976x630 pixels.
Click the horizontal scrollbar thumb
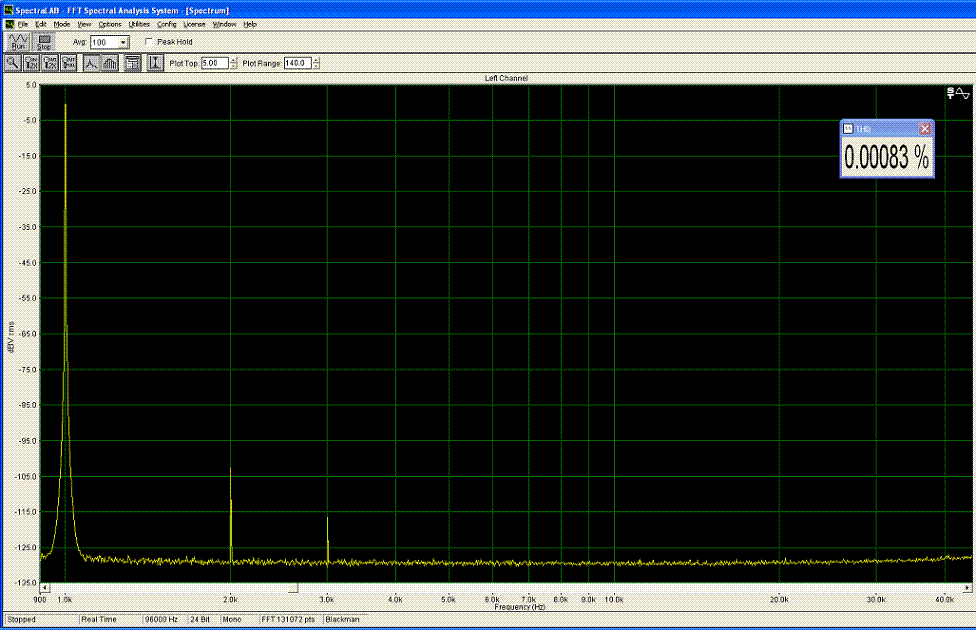(x=293, y=588)
